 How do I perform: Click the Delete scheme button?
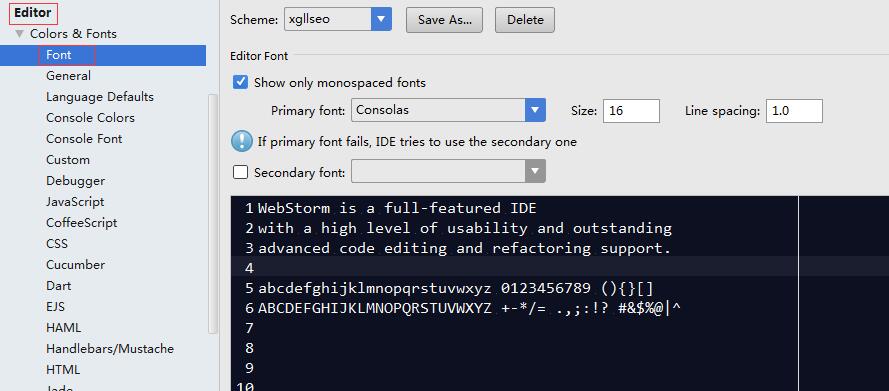[x=524, y=20]
